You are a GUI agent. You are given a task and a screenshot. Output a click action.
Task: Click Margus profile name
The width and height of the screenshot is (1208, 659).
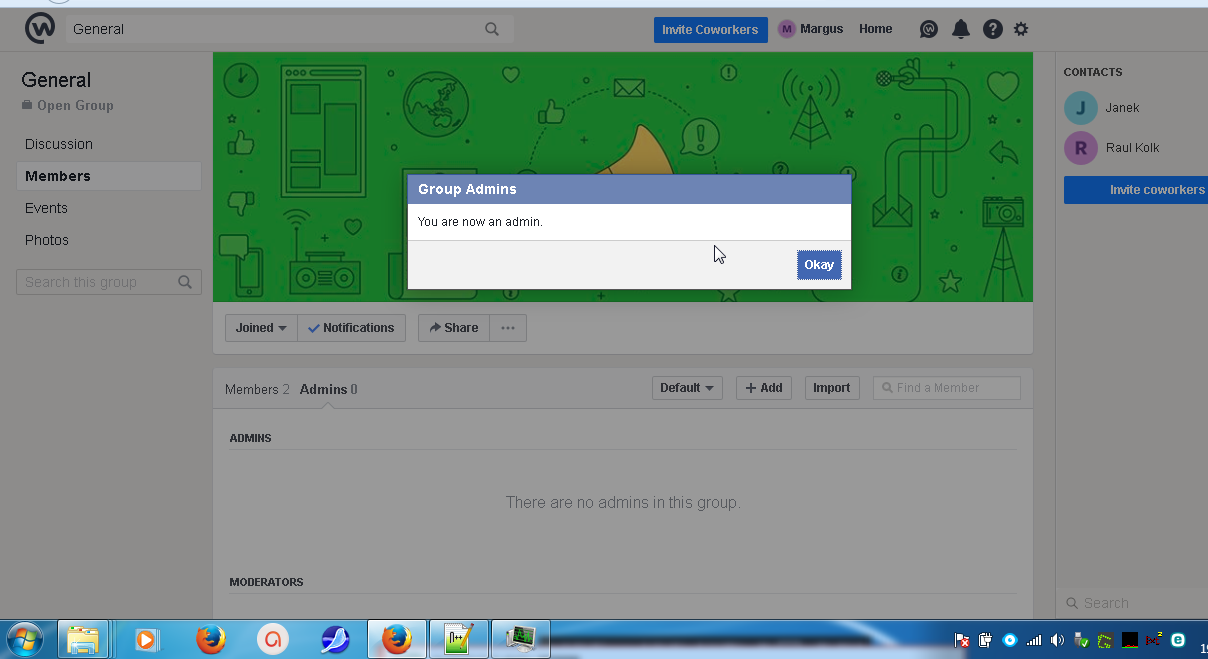pyautogui.click(x=822, y=29)
